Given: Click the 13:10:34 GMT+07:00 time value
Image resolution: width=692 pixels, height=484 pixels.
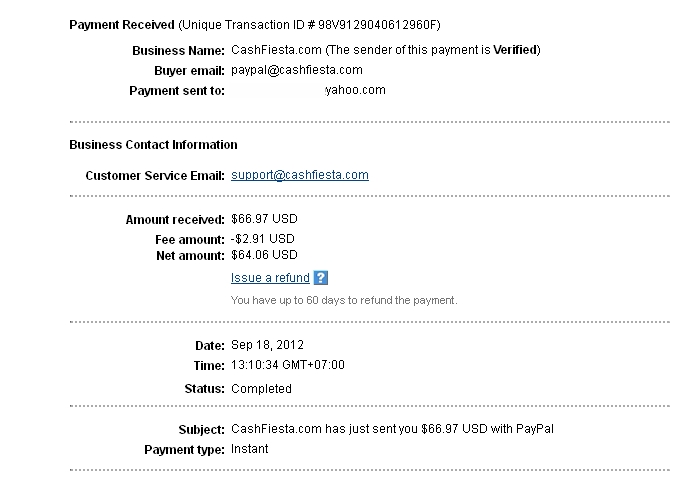Looking at the screenshot, I should point(287,365).
